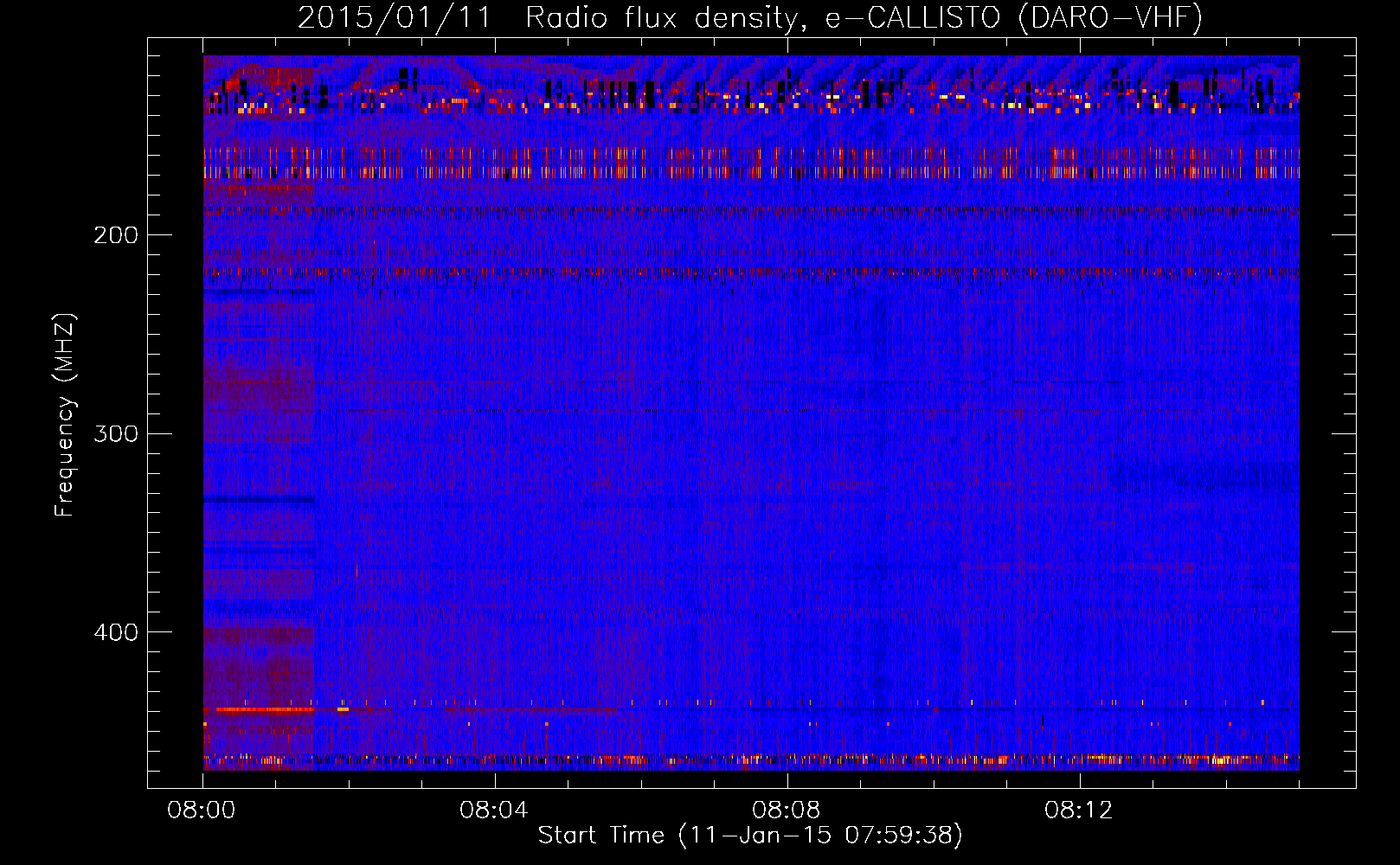Screen dimensions: 1400x865
Task: Click the 08:00 time tick label
Action: point(202,811)
